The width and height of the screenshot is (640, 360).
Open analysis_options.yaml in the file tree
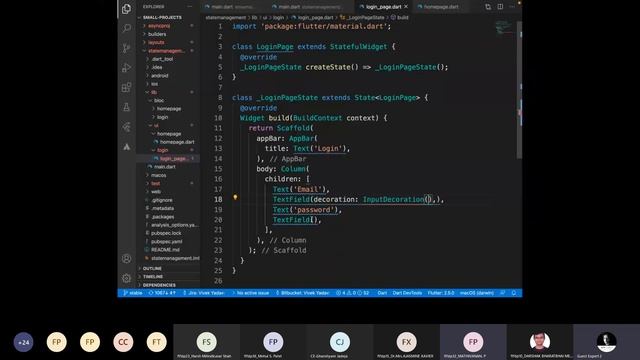tap(174, 225)
